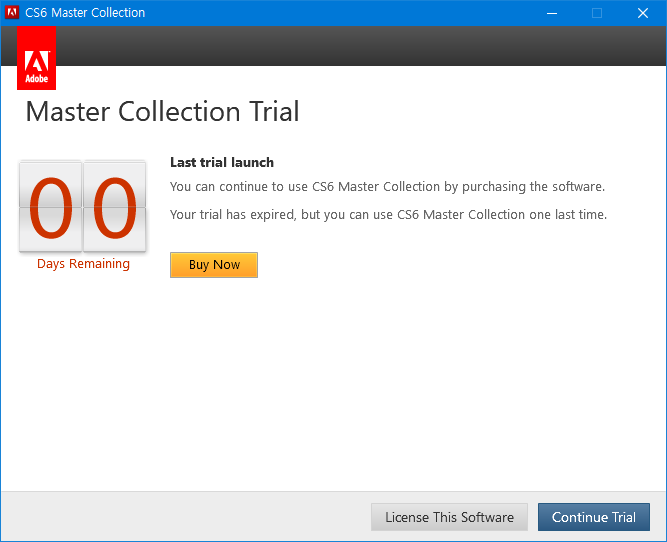Click the Buy Now button
This screenshot has width=667, height=542.
click(214, 265)
